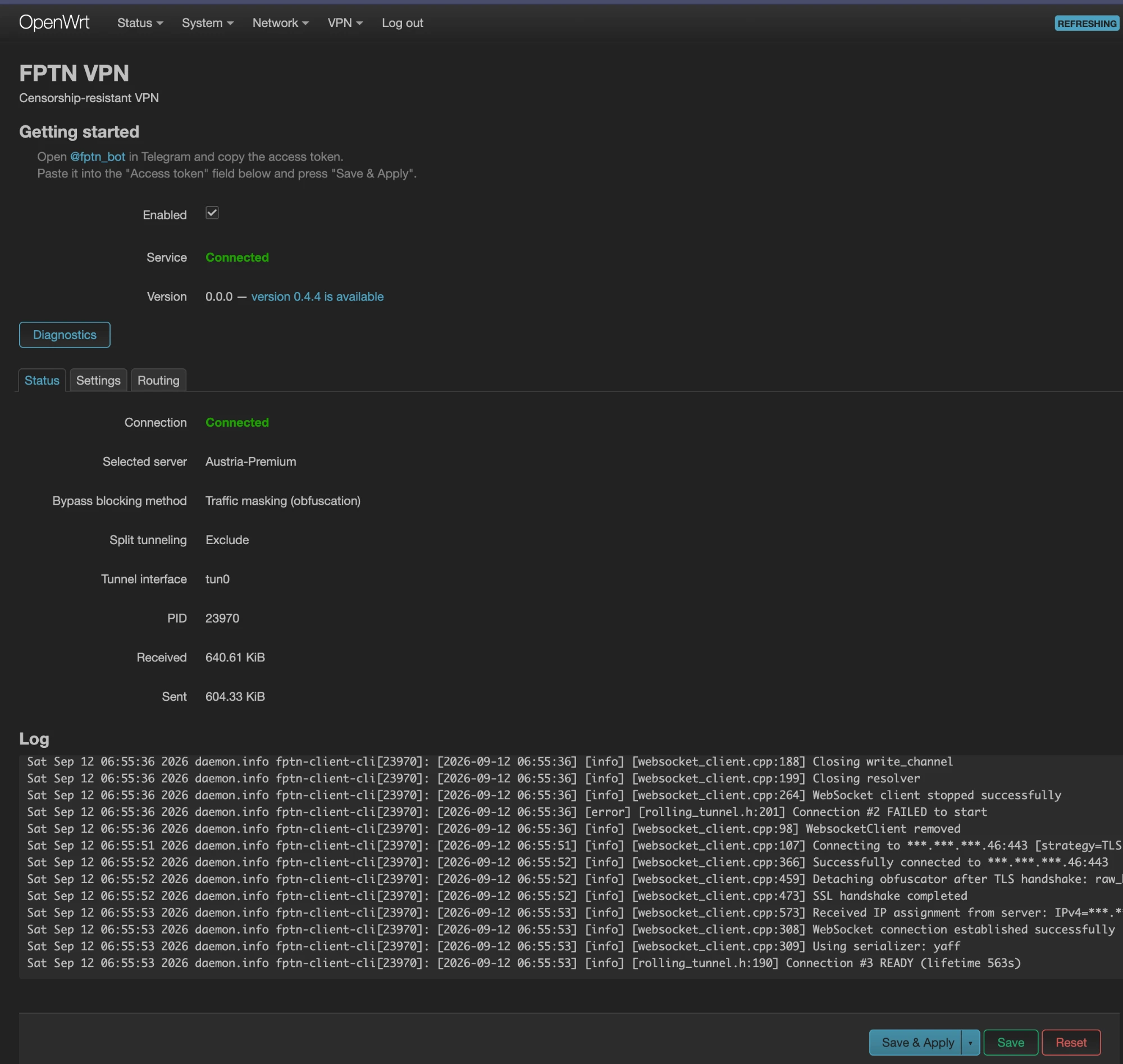Open the @fptn_bot Telegram link
The width and height of the screenshot is (1123, 1064).
98,157
